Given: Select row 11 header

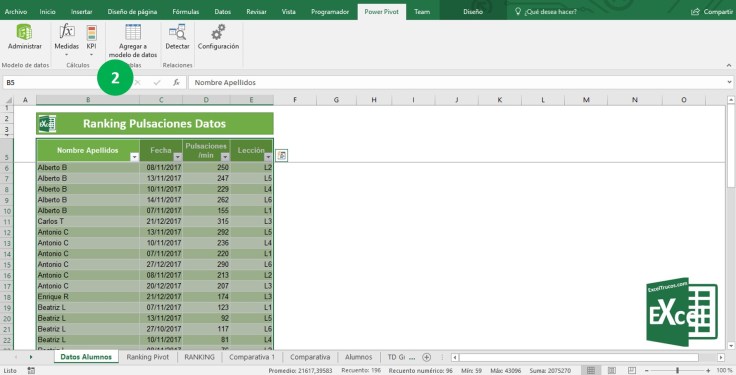Looking at the screenshot, I should click(x=7, y=222).
